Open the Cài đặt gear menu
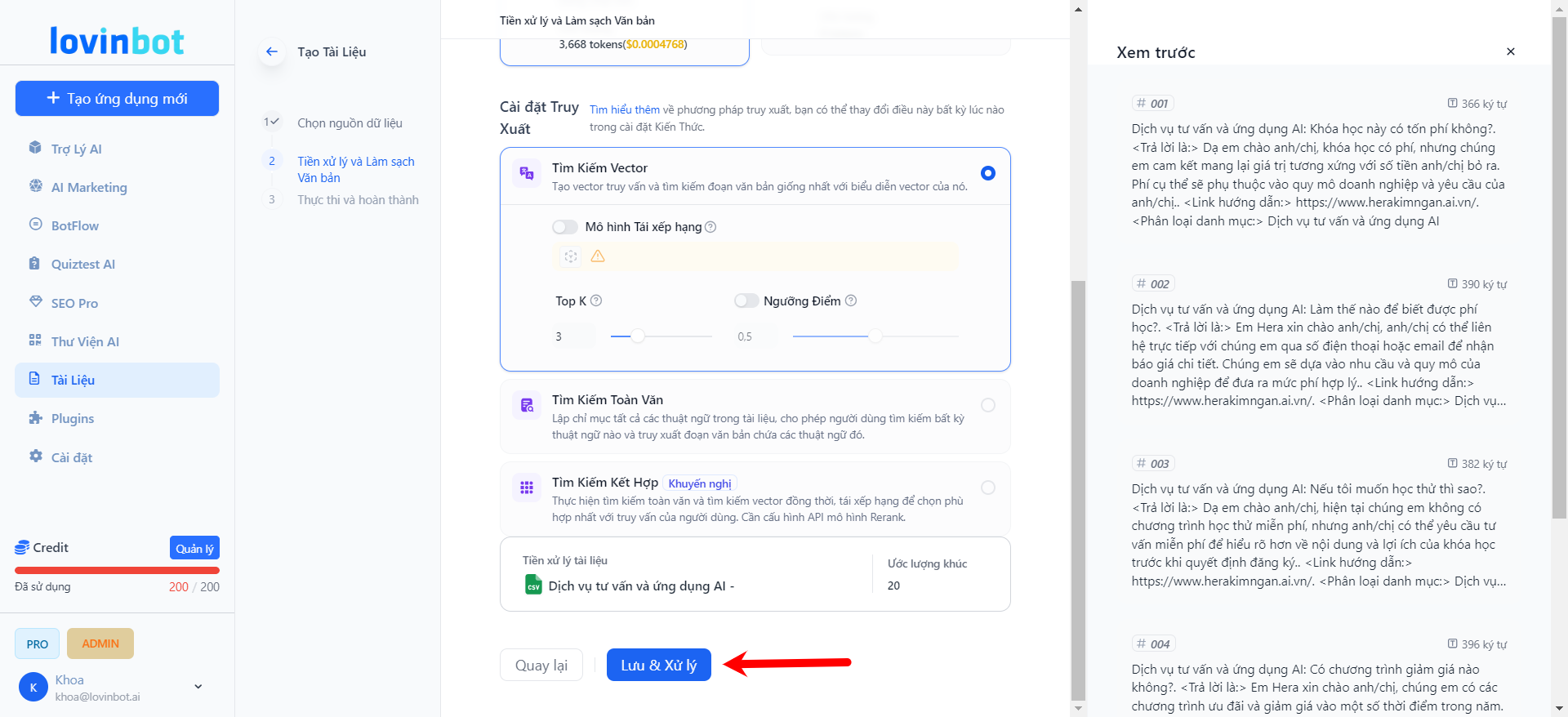Image resolution: width=1568 pixels, height=717 pixels. pos(36,456)
